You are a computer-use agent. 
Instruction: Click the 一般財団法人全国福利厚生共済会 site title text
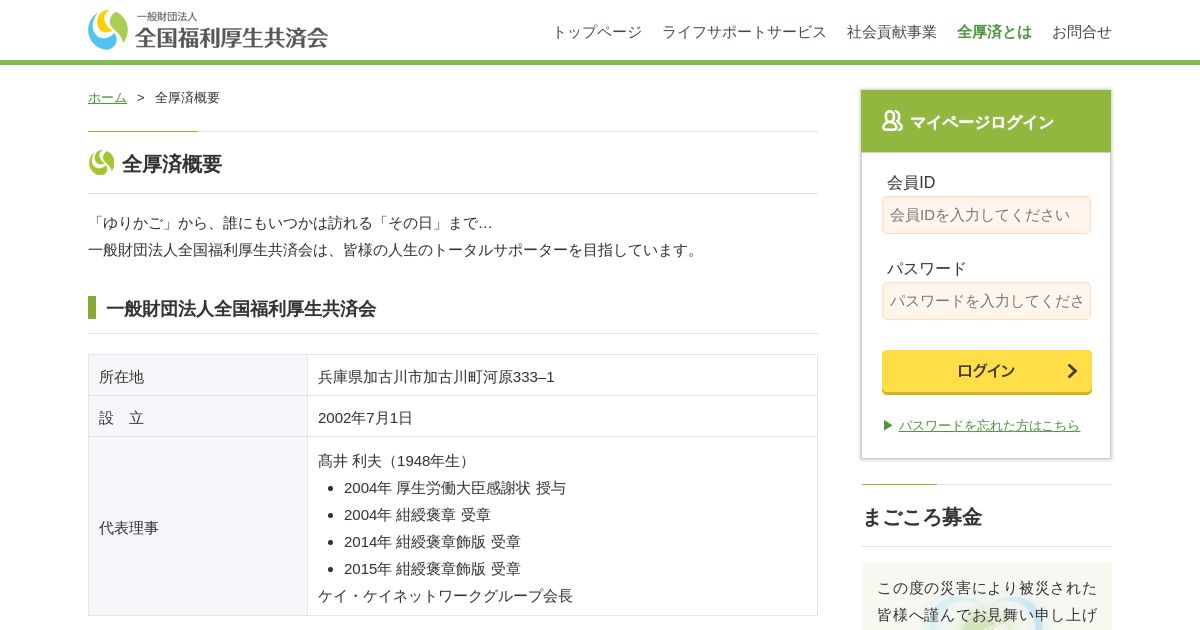click(231, 31)
